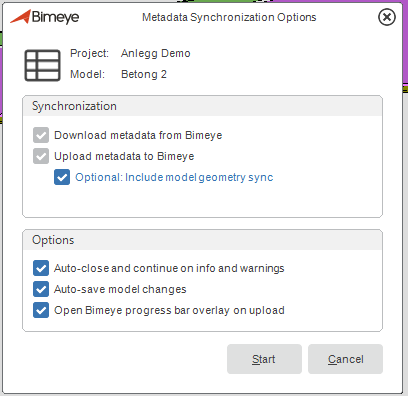408x396 pixels.
Task: Select the Synchronization section header
Action: click(x=74, y=106)
